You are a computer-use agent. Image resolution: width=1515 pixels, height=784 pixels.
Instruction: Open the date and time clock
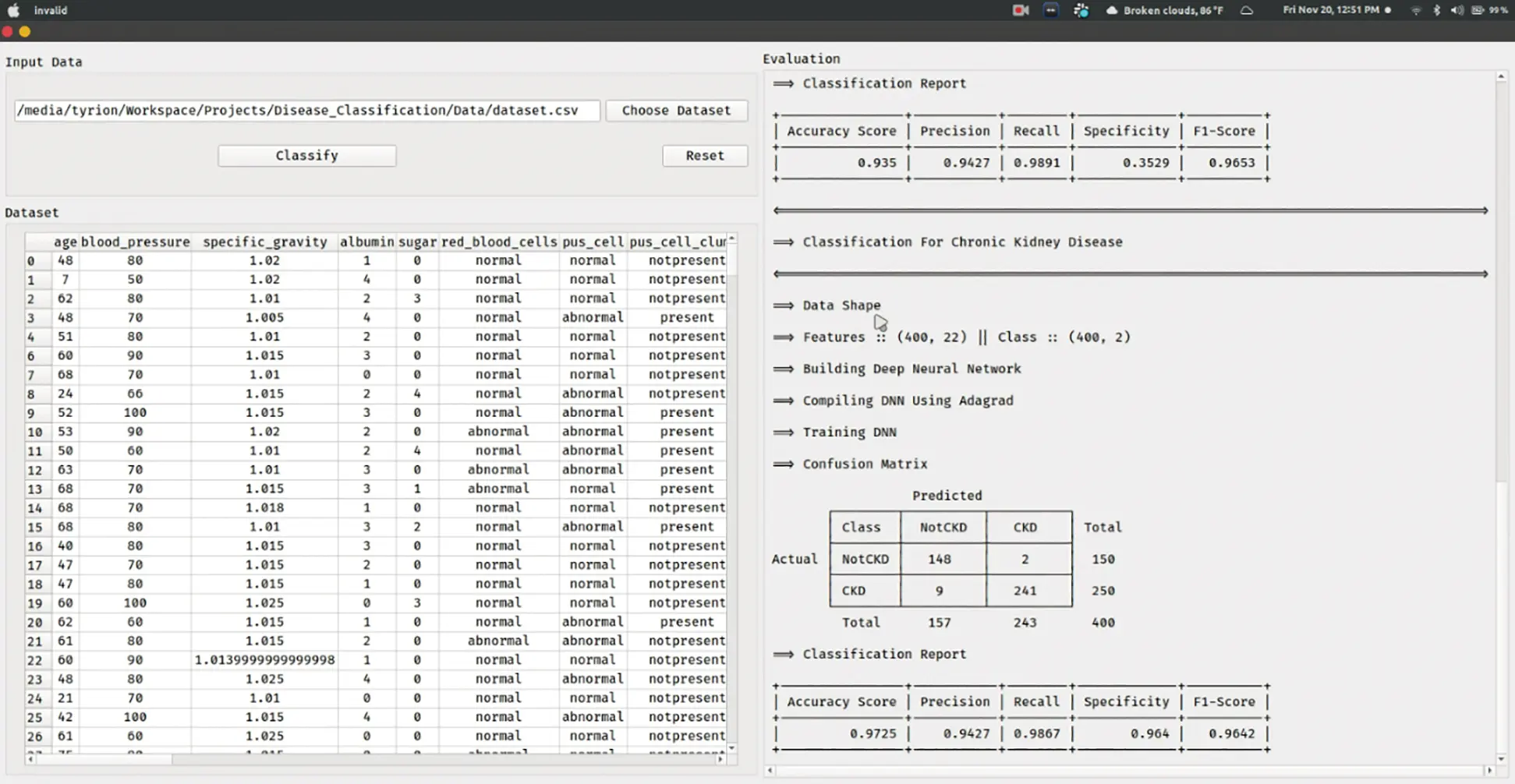[1331, 10]
